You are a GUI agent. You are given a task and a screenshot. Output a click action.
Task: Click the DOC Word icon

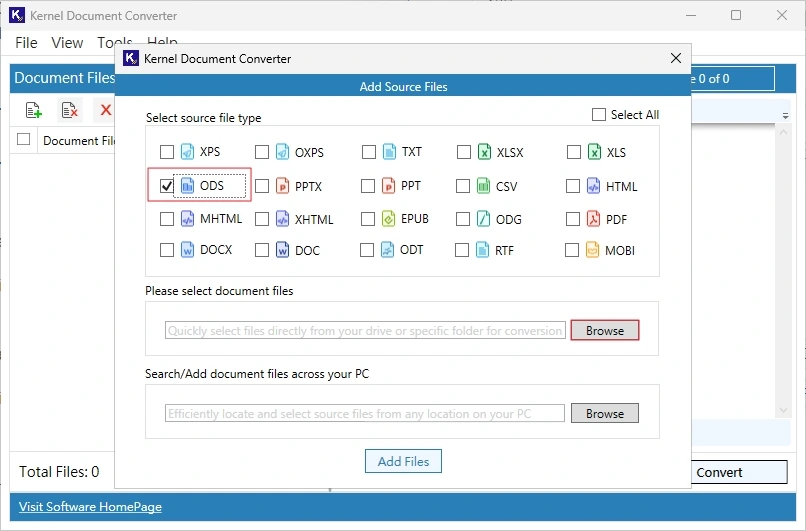point(282,250)
